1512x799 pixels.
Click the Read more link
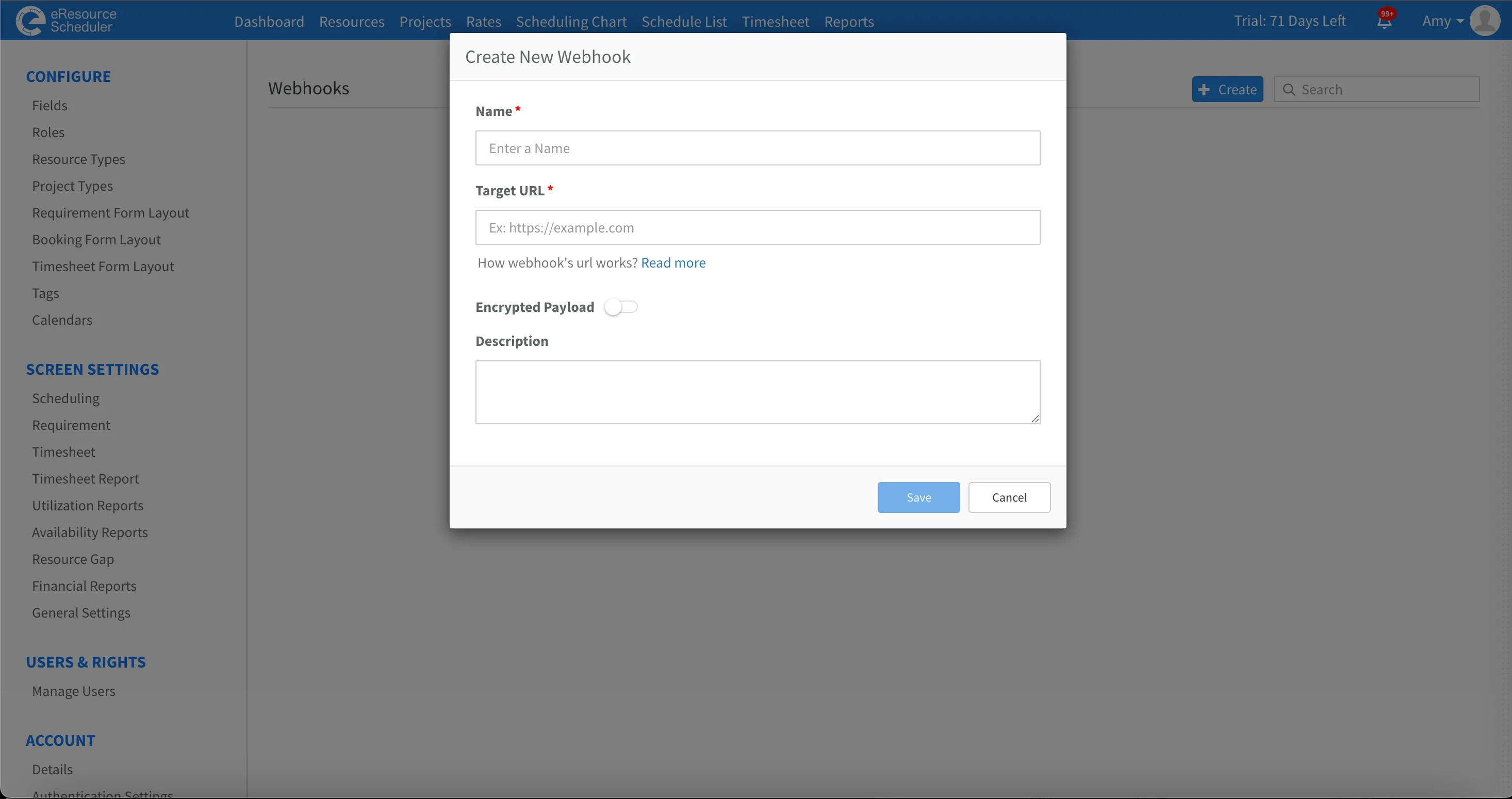tap(673, 263)
